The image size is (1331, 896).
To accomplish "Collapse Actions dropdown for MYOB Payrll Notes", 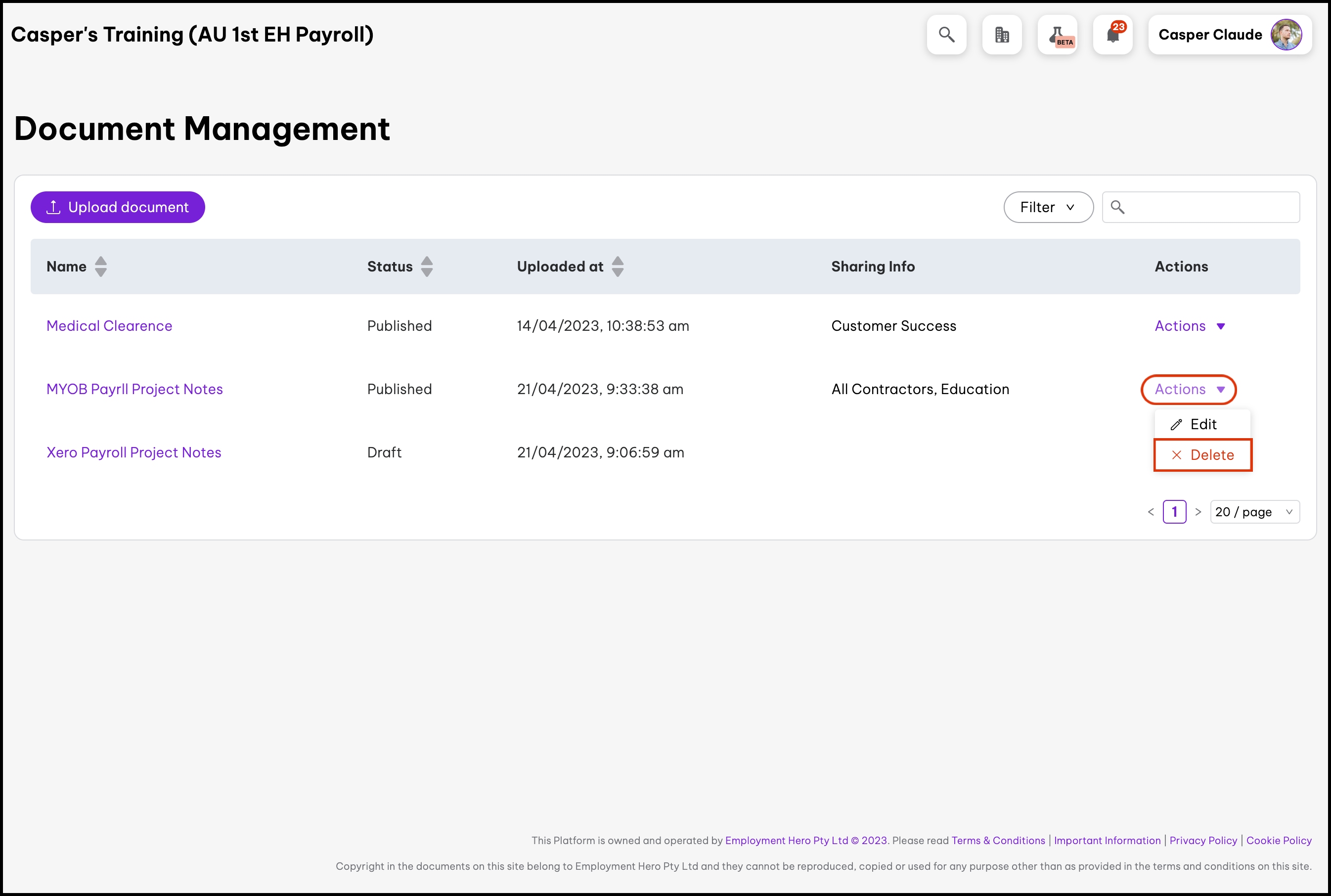I will point(1188,390).
